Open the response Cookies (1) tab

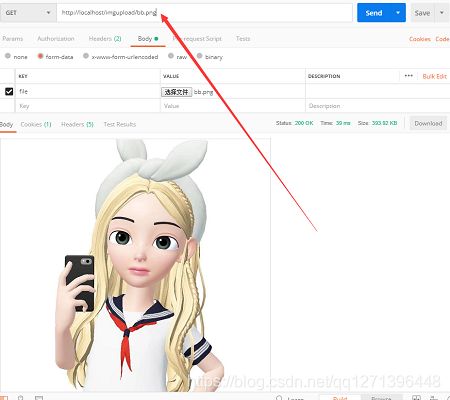36,124
